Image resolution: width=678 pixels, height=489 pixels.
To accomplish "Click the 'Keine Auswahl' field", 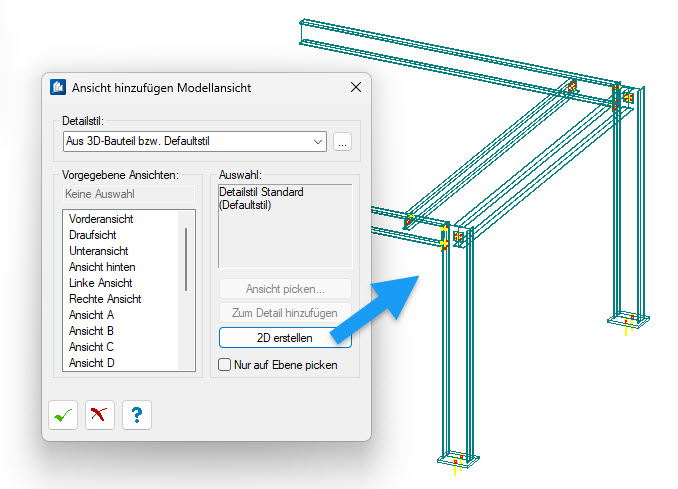I will (129, 194).
